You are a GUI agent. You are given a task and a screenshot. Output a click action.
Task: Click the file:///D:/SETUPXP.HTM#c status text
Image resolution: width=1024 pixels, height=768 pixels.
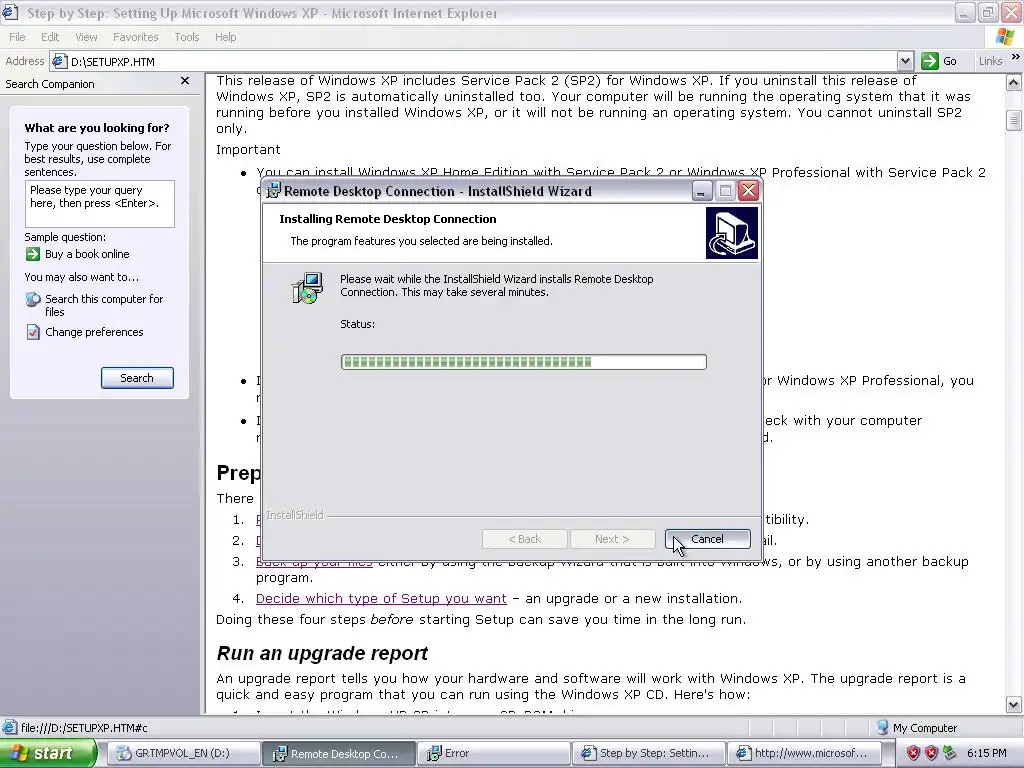(x=84, y=728)
